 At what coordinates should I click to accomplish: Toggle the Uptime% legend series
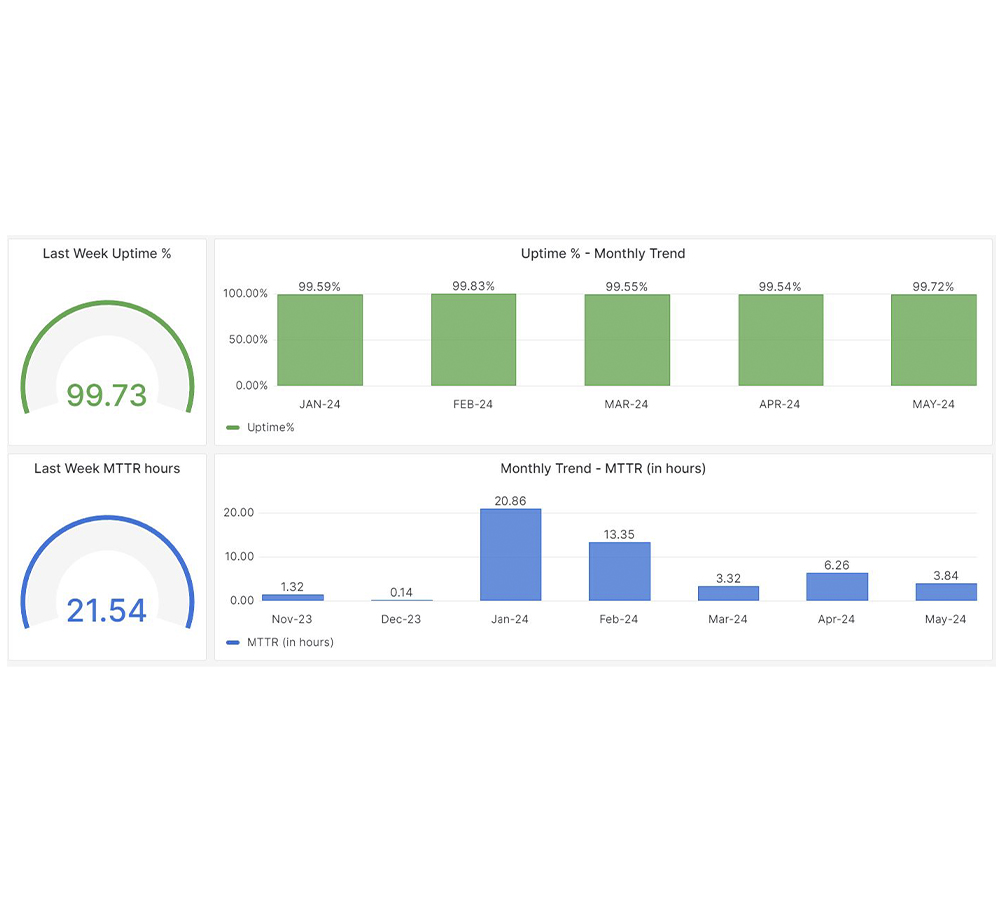(270, 427)
